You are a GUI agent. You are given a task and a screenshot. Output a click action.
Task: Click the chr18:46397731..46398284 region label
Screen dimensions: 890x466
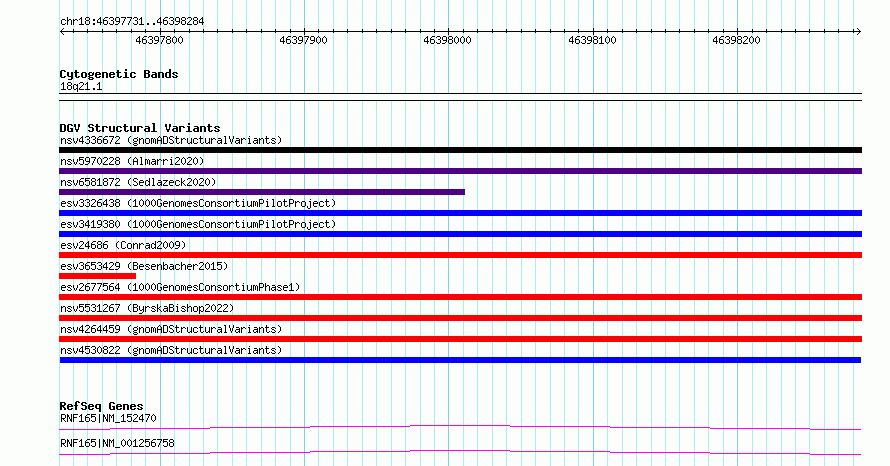132,22
